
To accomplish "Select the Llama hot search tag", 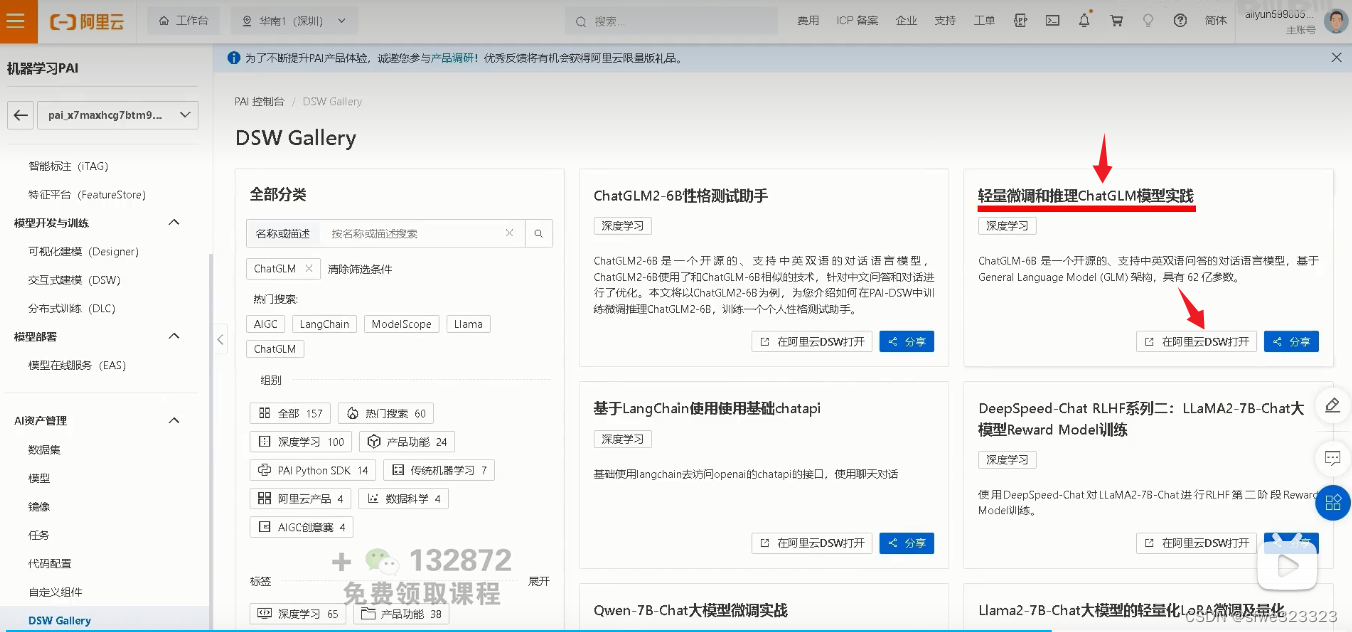I will pyautogui.click(x=468, y=324).
